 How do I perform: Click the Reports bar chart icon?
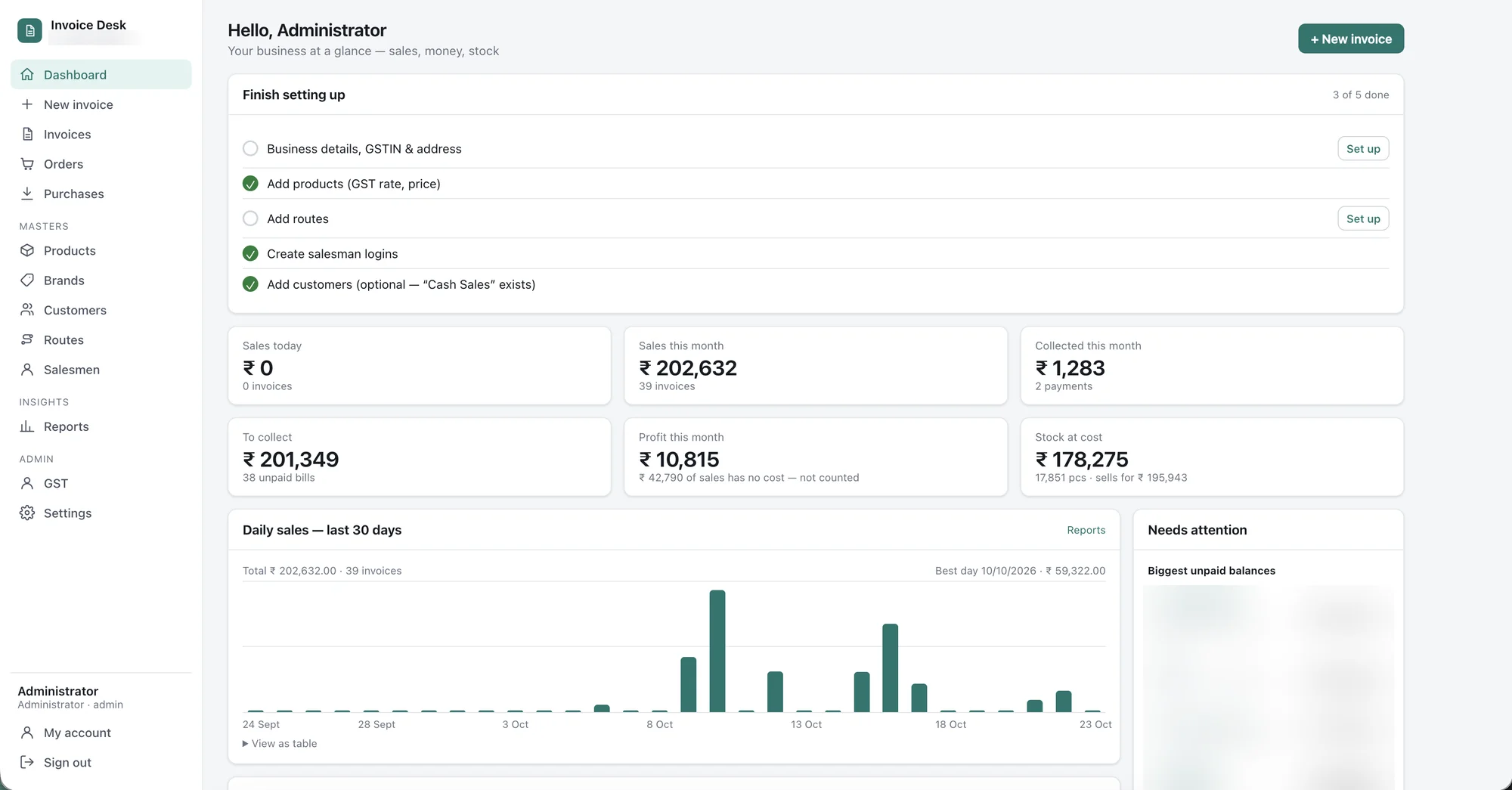click(x=27, y=426)
